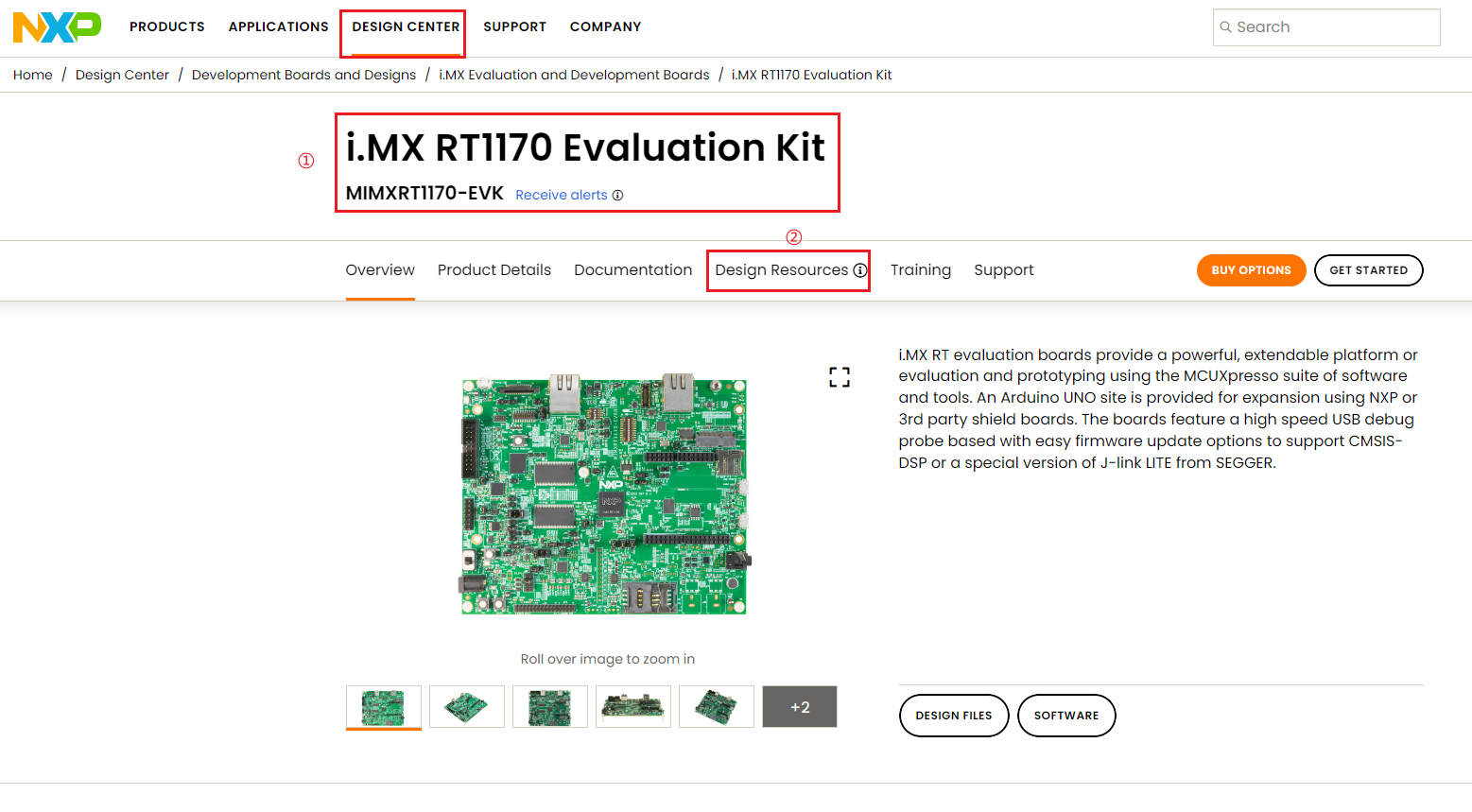Switch to the Documentation tab
Image resolution: width=1472 pixels, height=812 pixels.
(632, 269)
